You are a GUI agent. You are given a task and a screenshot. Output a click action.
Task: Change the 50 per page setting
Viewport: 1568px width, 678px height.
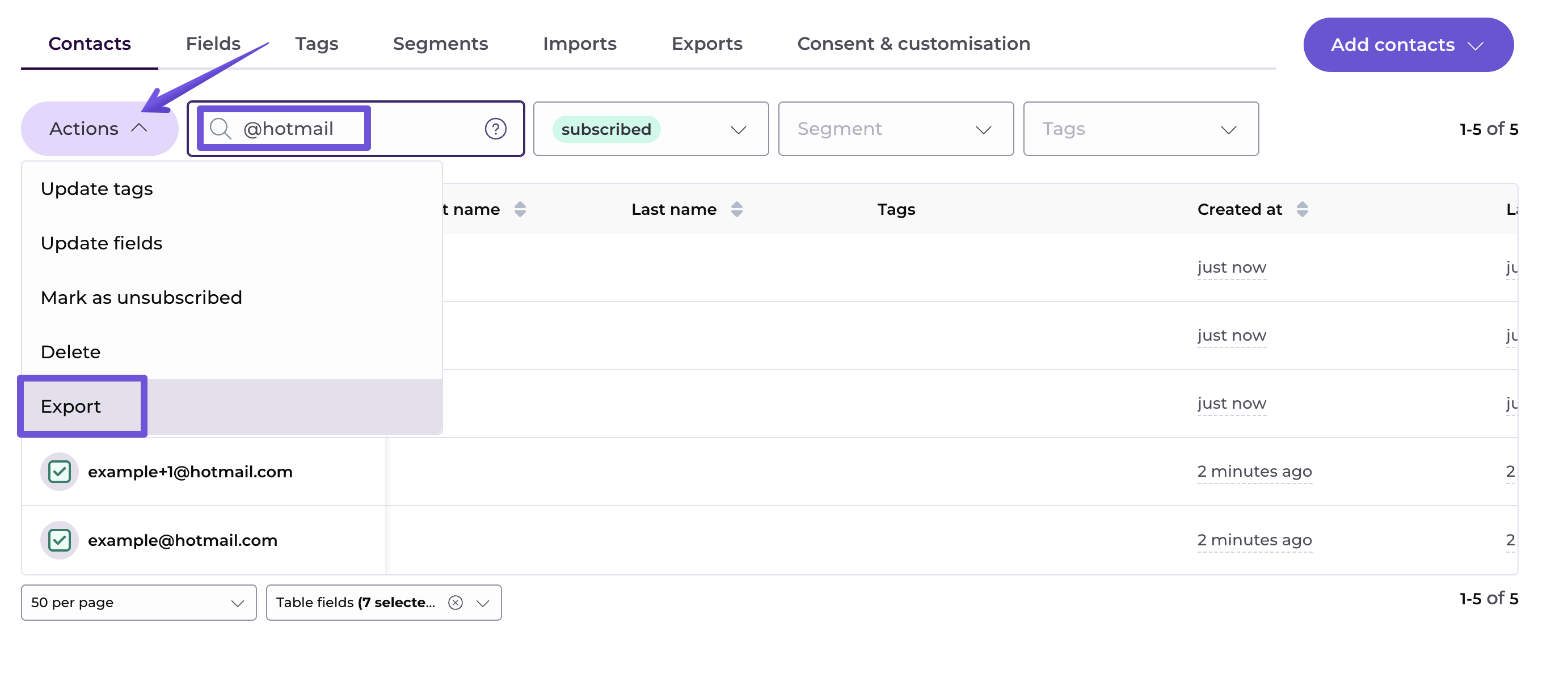pyautogui.click(x=138, y=603)
